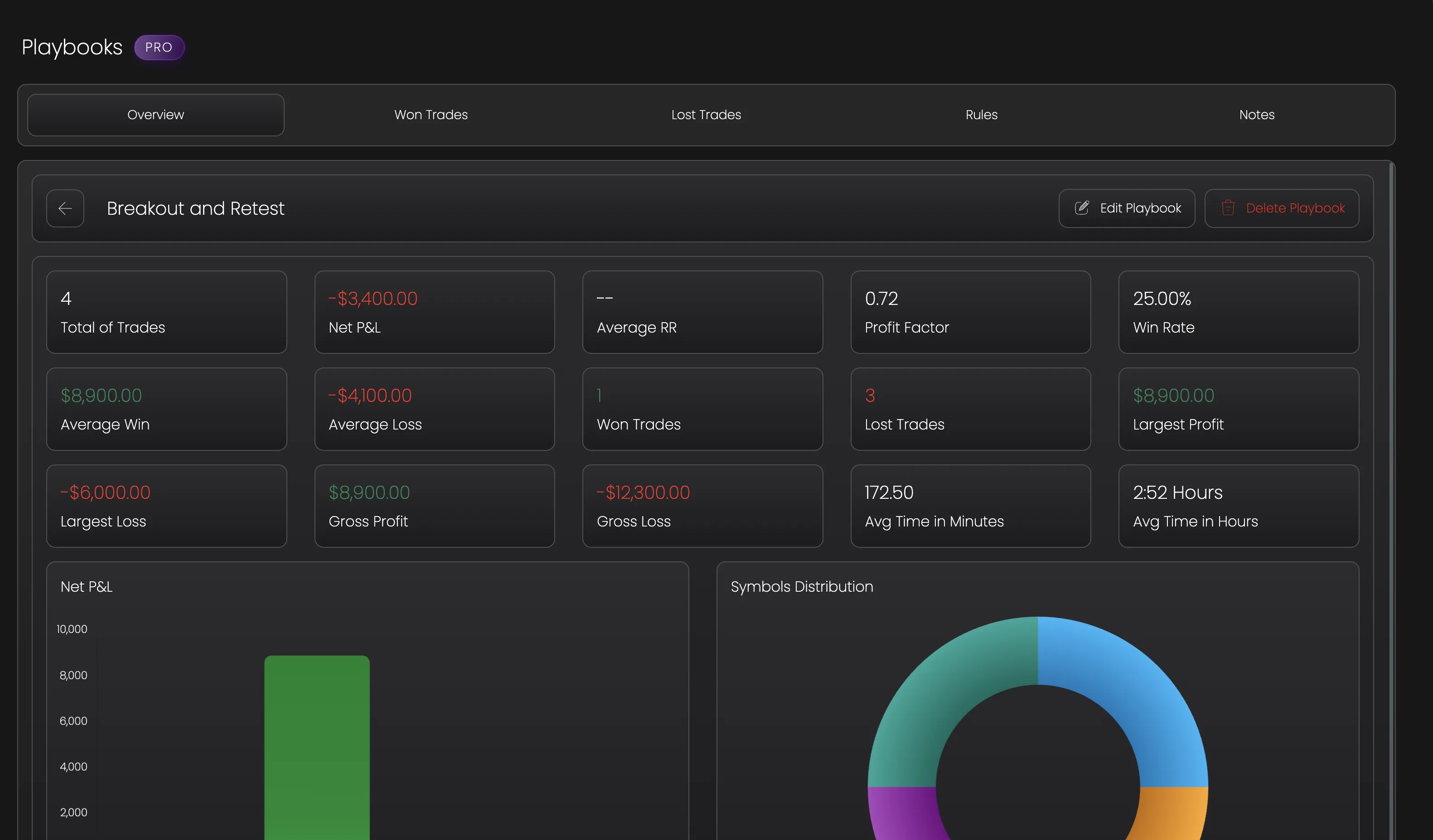The width and height of the screenshot is (1433, 840).
Task: Switch to the Won Trades tab
Action: coord(431,115)
